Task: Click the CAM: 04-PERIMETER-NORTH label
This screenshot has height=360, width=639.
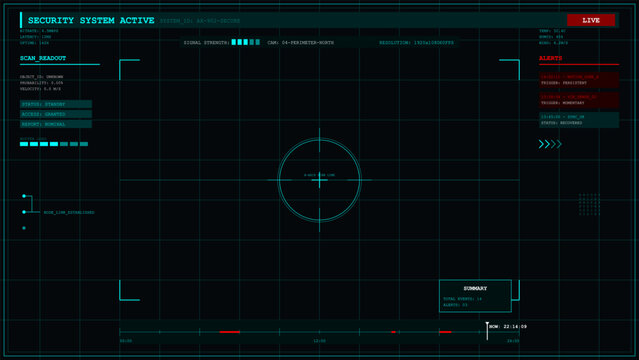Action: pyautogui.click(x=301, y=42)
